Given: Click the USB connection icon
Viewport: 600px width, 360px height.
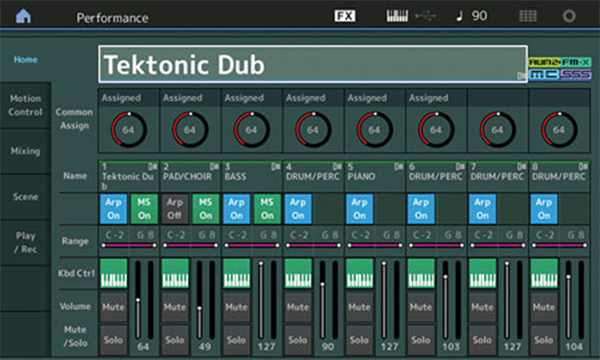Looking at the screenshot, I should pyautogui.click(x=425, y=16).
